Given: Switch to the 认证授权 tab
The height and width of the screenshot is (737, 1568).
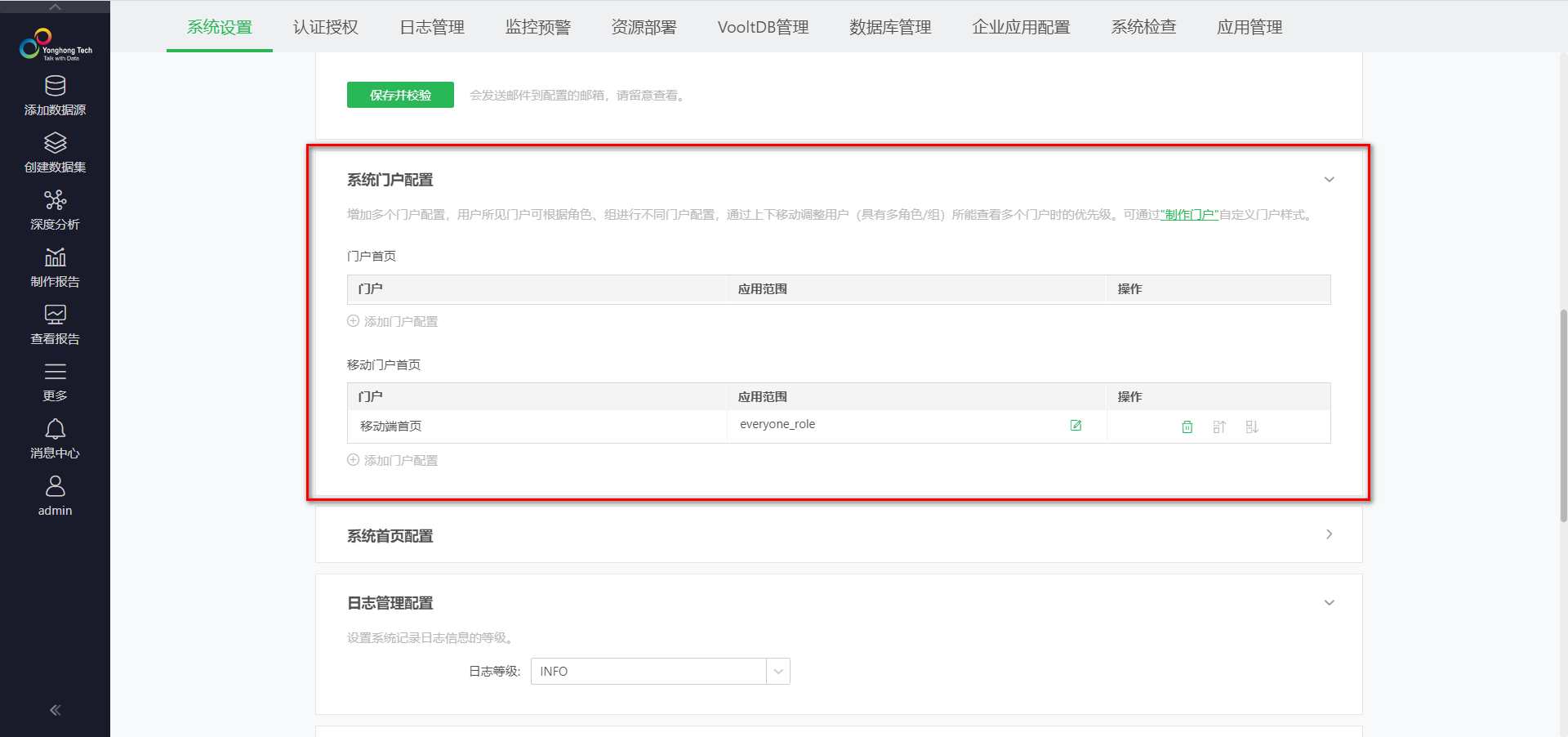Looking at the screenshot, I should [325, 27].
